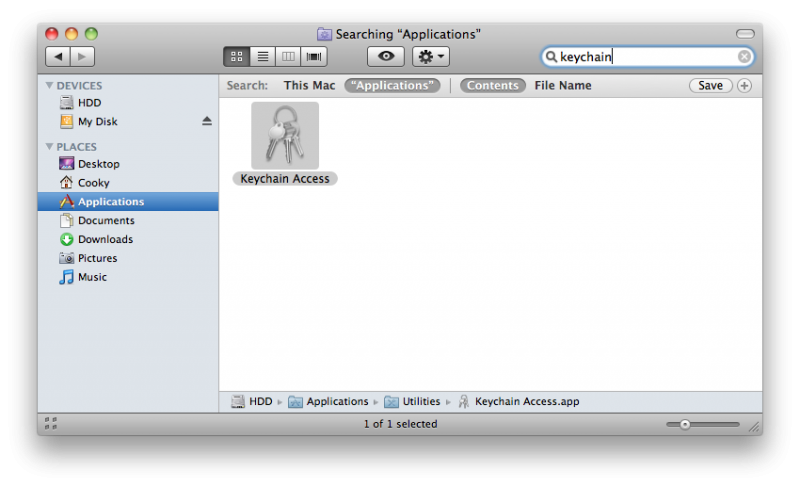Image resolution: width=800 pixels, height=487 pixels.
Task: Click the sidebar grip in status bar
Action: (x=51, y=423)
